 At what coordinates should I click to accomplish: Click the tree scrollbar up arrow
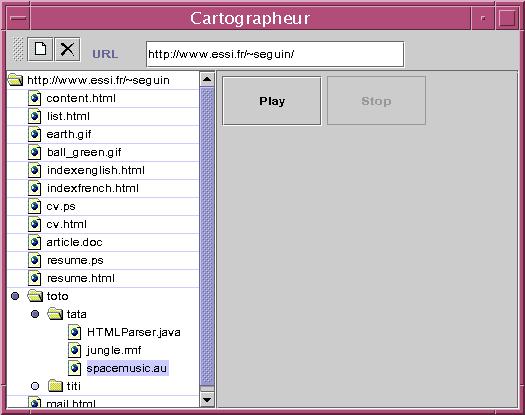[207, 79]
